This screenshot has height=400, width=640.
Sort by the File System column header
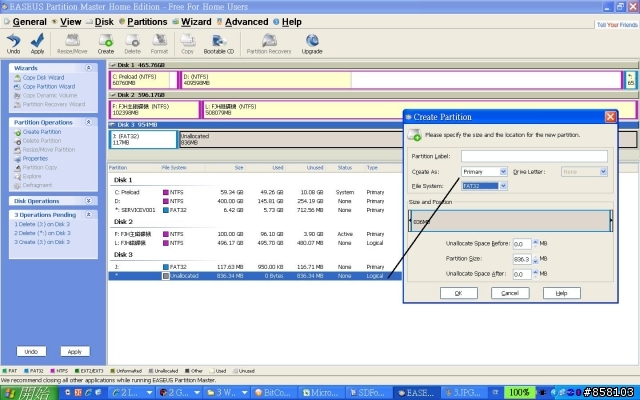point(174,168)
